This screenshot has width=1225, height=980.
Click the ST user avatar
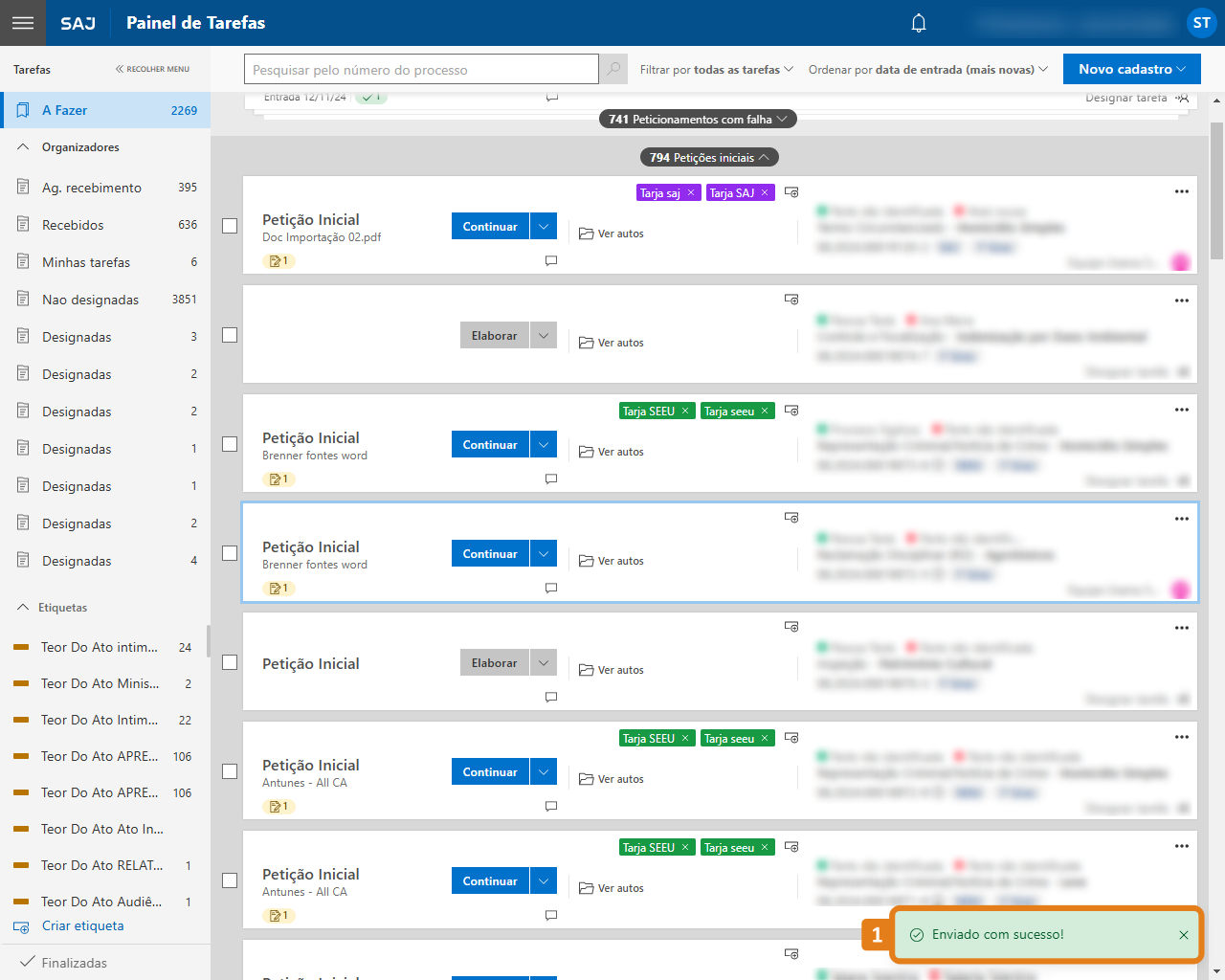tap(1201, 23)
